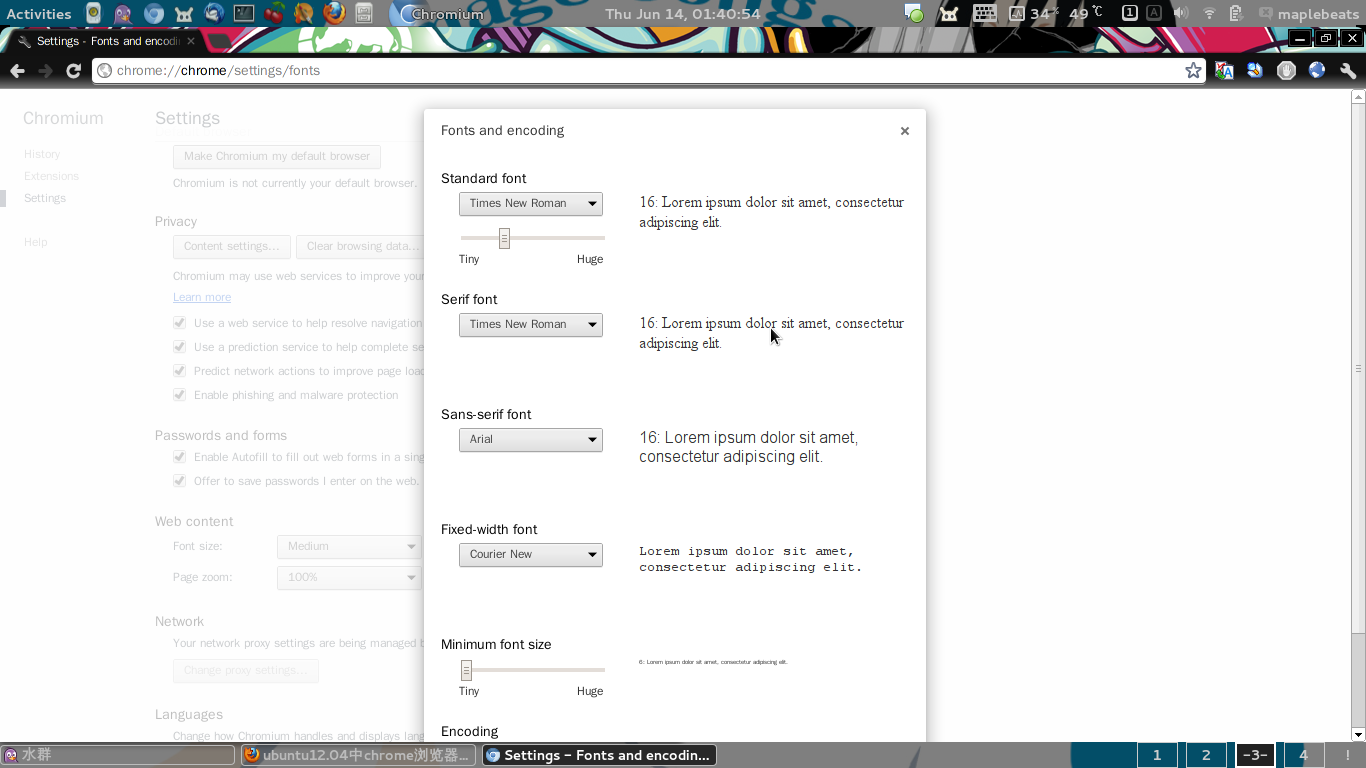Click 'Make Chromium my default browser' button
This screenshot has width=1366, height=768.
point(277,156)
